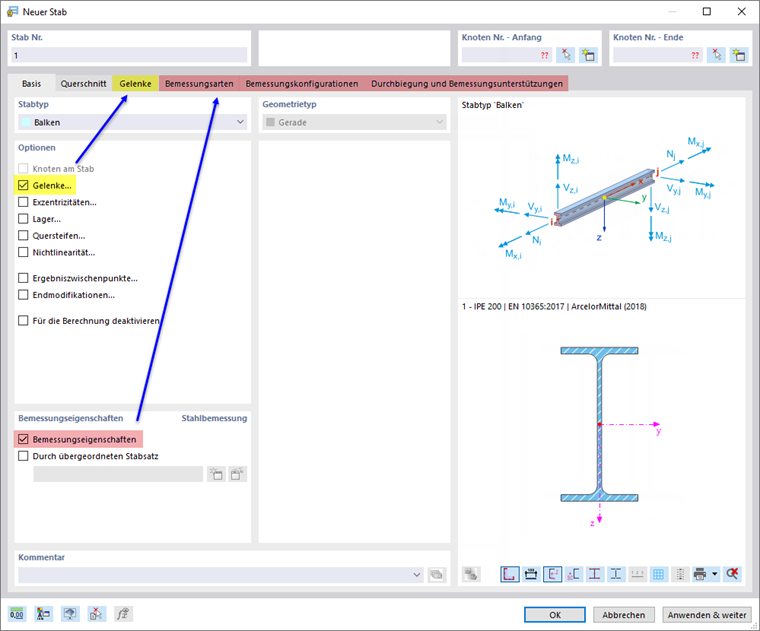This screenshot has width=760, height=631.
Task: Enable the 'Quersteifen...' checkbox
Action: (x=23, y=236)
